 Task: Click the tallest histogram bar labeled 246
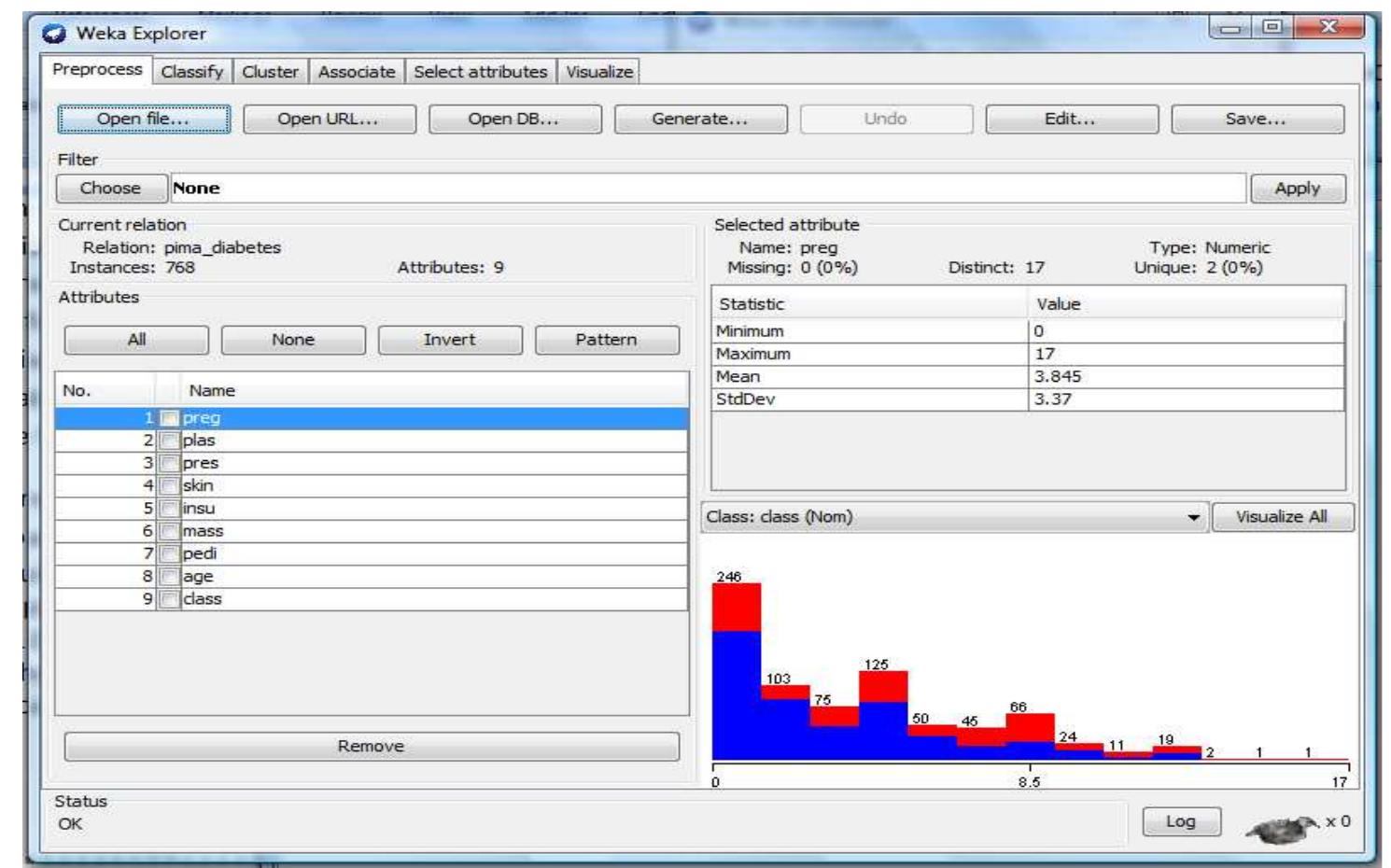coord(737,672)
